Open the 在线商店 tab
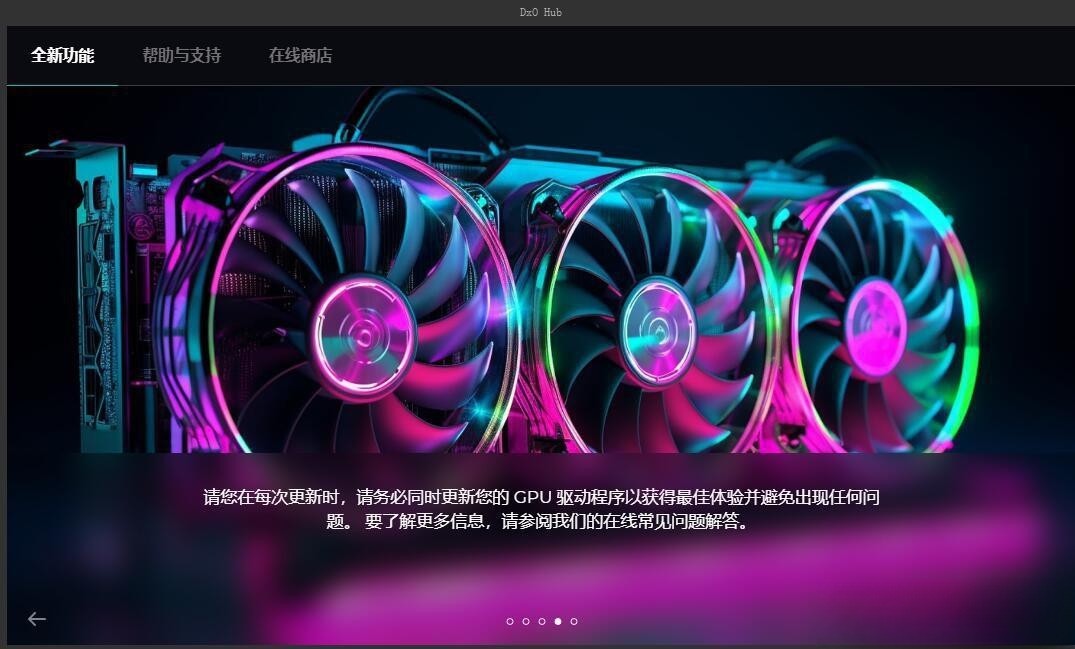 point(301,56)
